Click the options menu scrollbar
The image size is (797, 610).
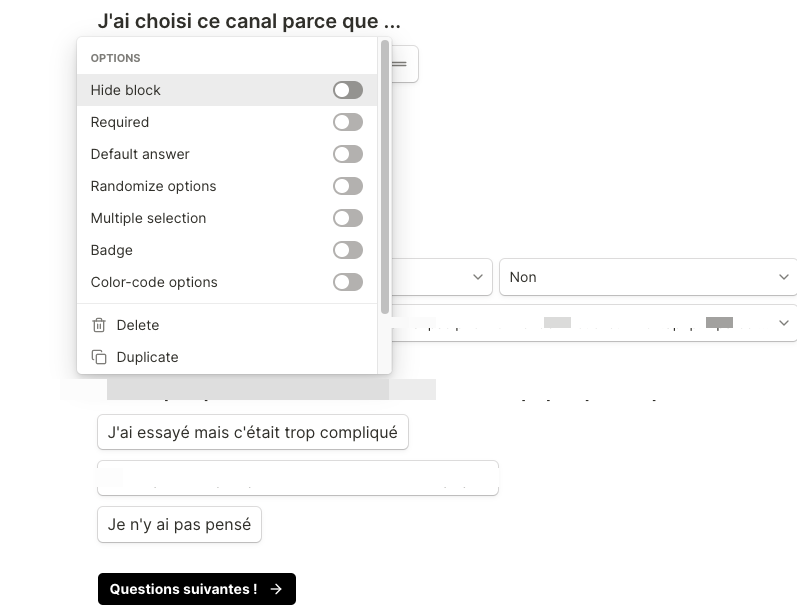pos(385,177)
